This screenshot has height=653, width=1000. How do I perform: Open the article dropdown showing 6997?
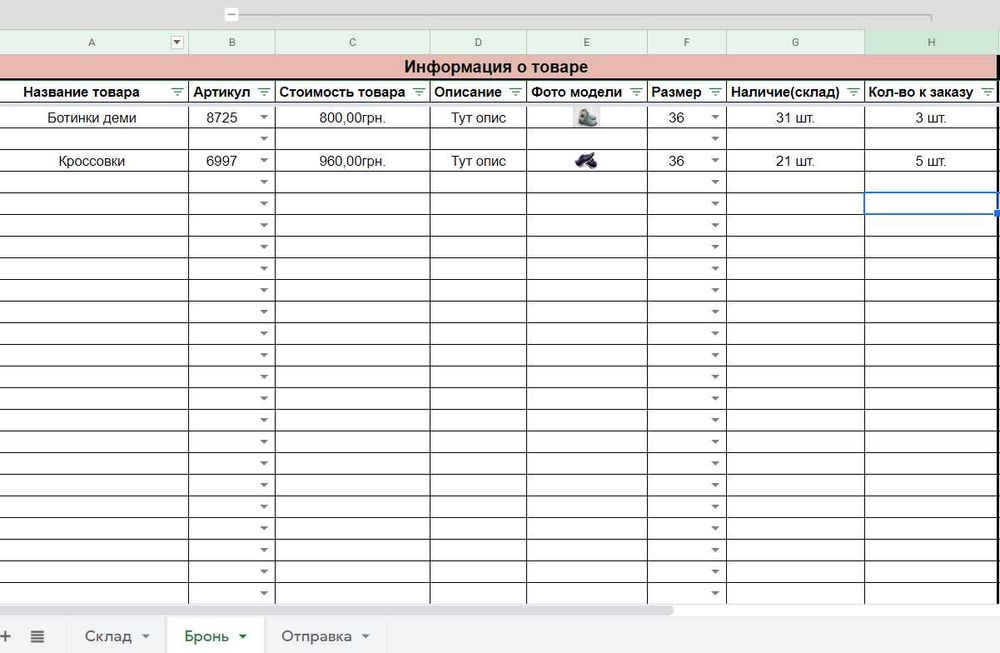(264, 161)
